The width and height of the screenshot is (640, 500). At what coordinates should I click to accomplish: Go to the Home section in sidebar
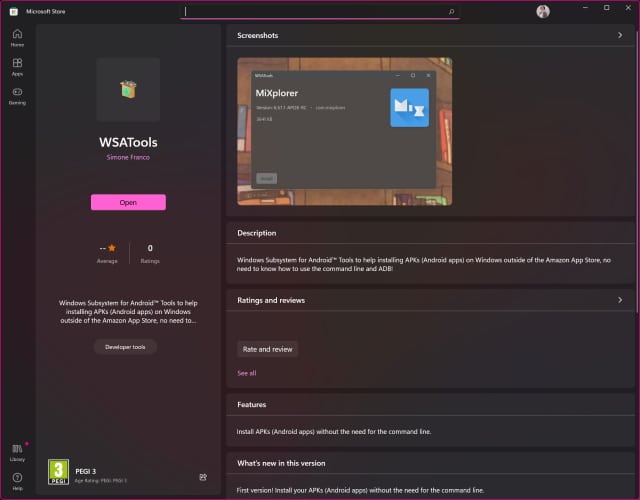click(x=17, y=38)
